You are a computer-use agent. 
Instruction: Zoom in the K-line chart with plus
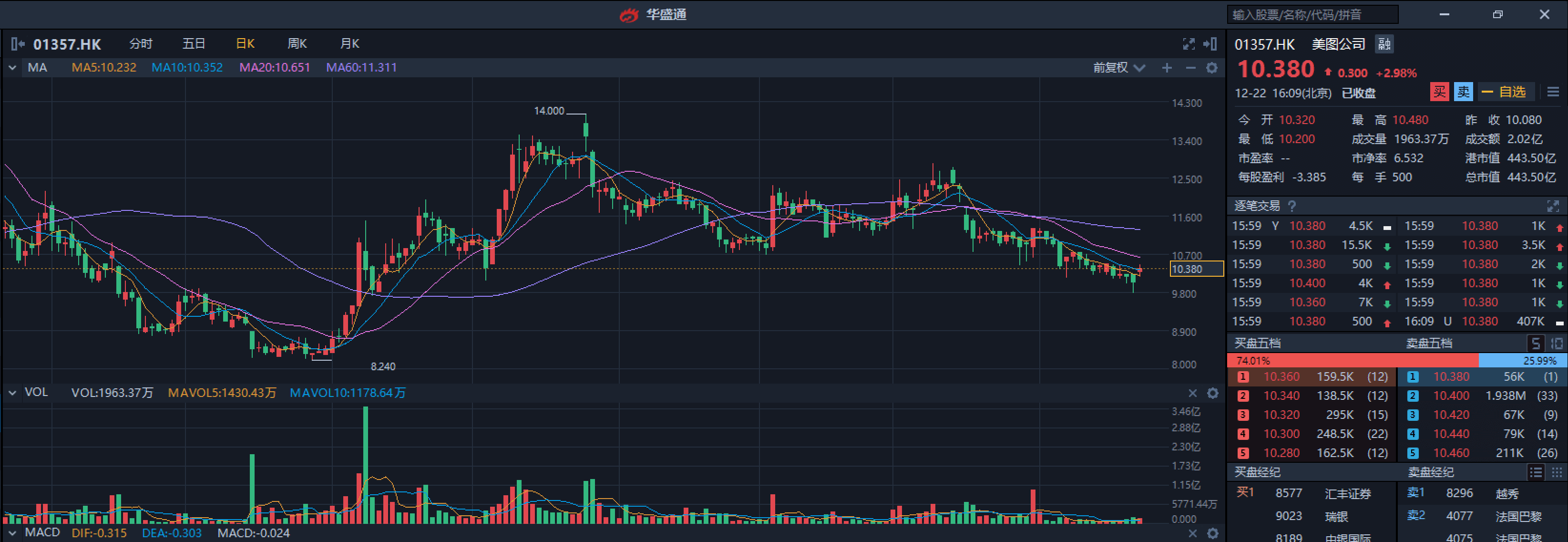point(1166,68)
